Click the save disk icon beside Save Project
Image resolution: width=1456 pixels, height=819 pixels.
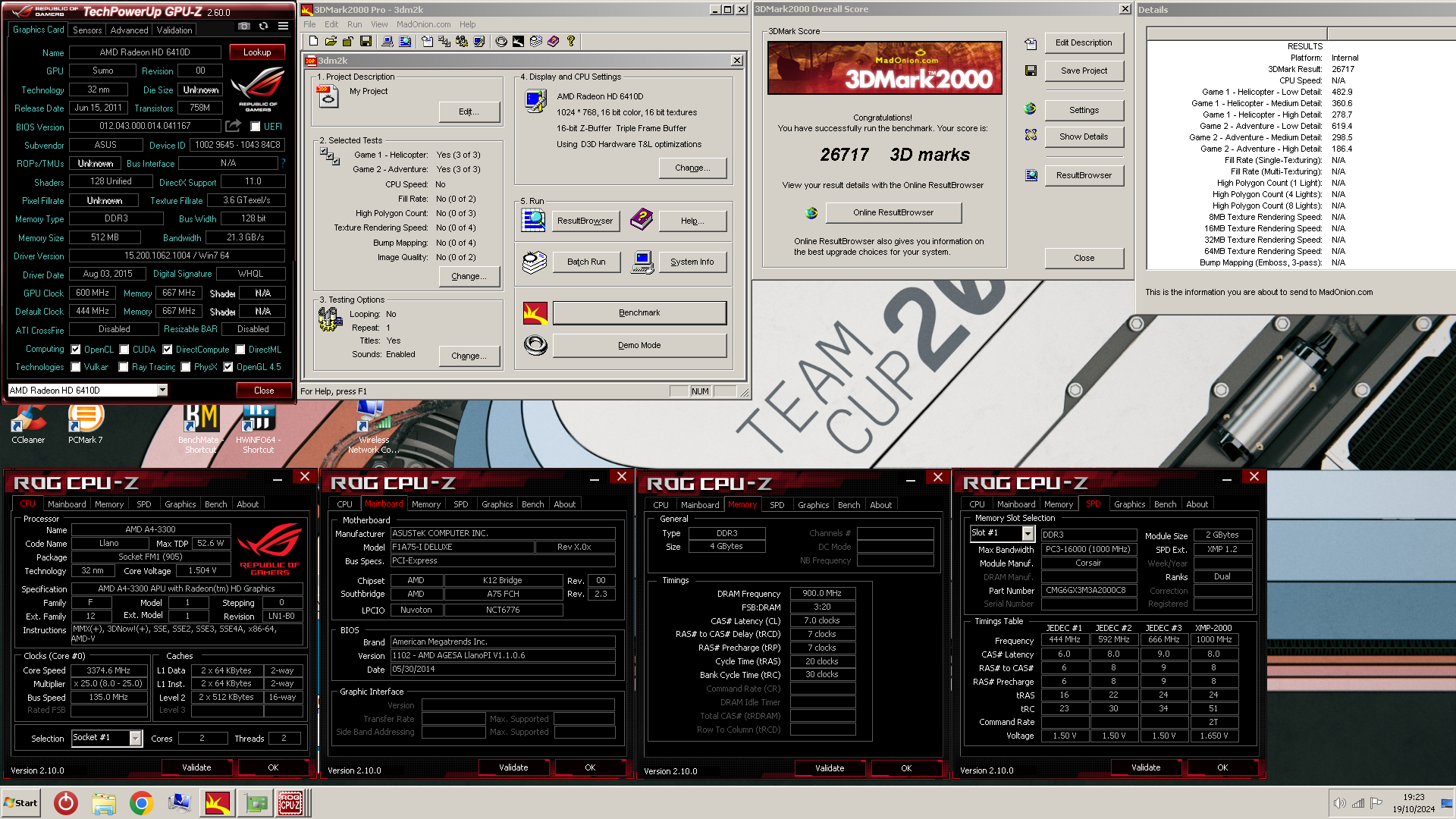1031,71
